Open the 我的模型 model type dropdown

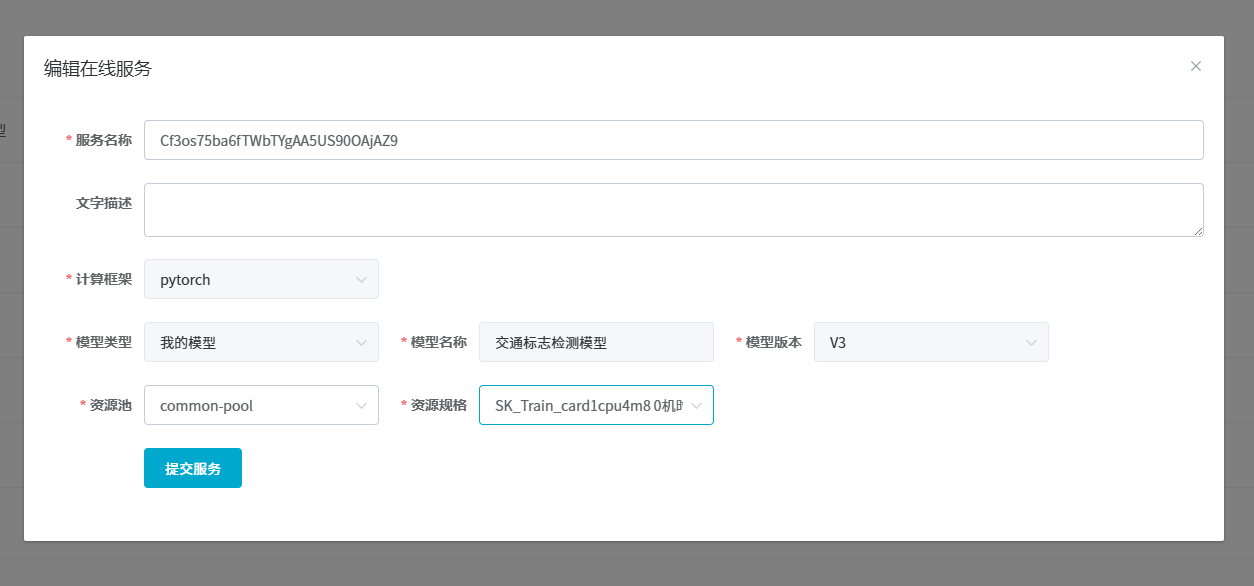[250, 342]
